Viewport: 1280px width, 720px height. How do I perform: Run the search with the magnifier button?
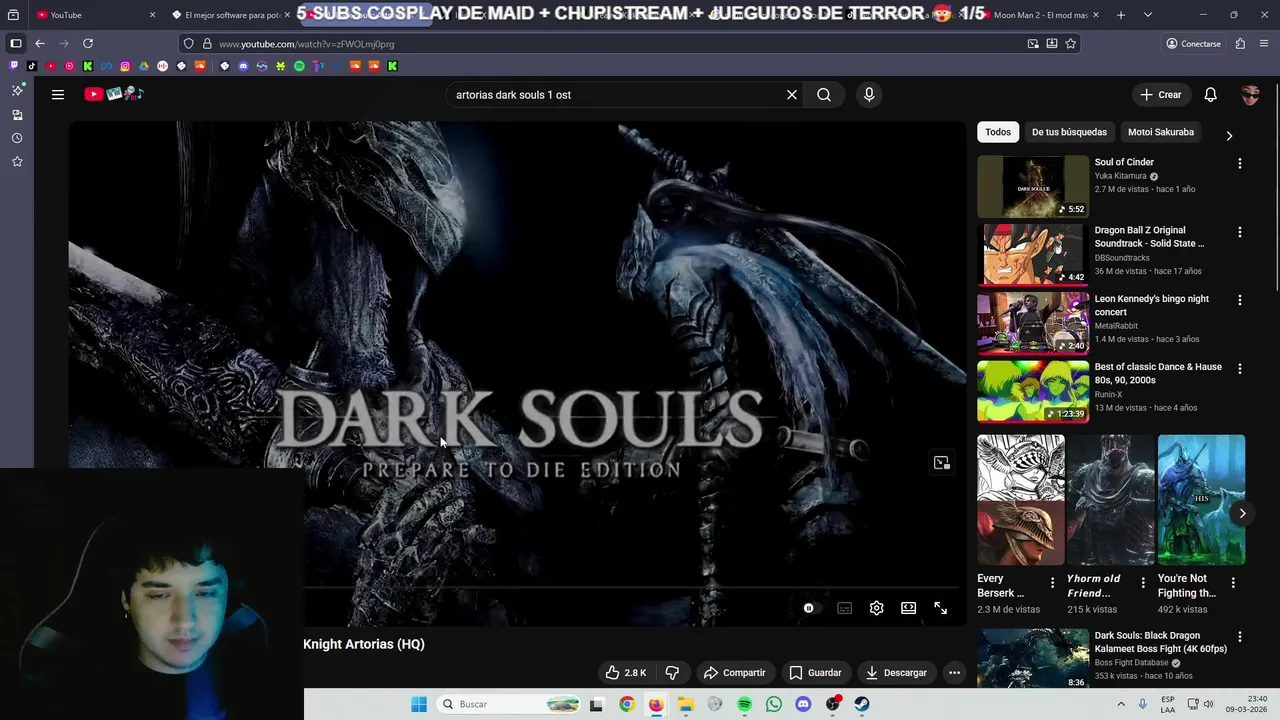[x=824, y=94]
